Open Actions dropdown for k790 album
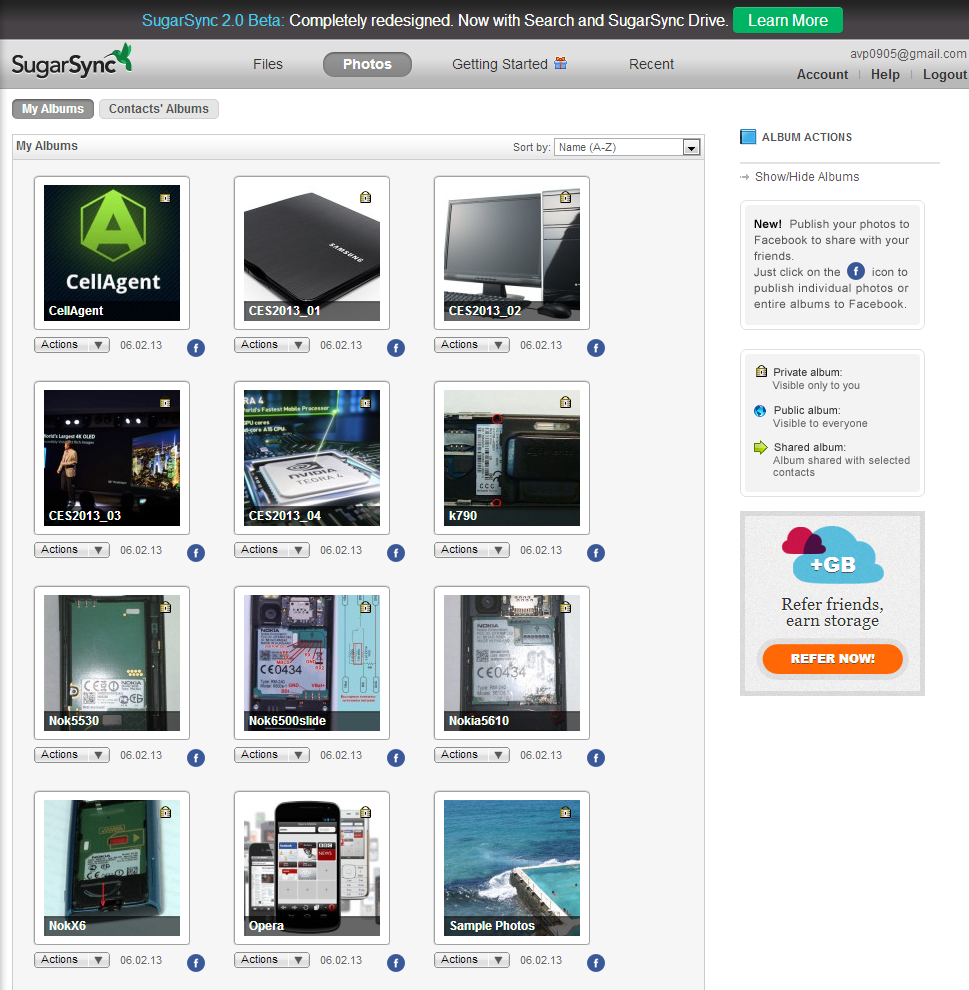Image resolution: width=969 pixels, height=990 pixels. tap(472, 550)
